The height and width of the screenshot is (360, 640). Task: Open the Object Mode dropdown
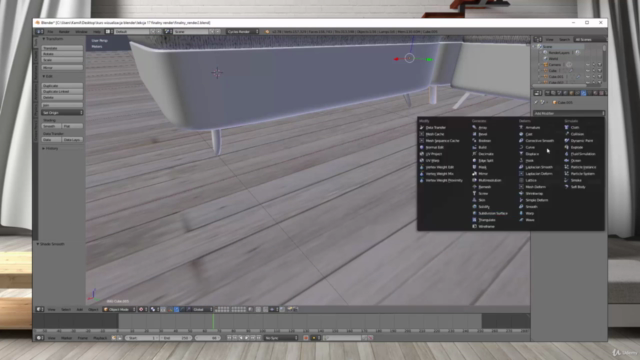[x=119, y=309]
